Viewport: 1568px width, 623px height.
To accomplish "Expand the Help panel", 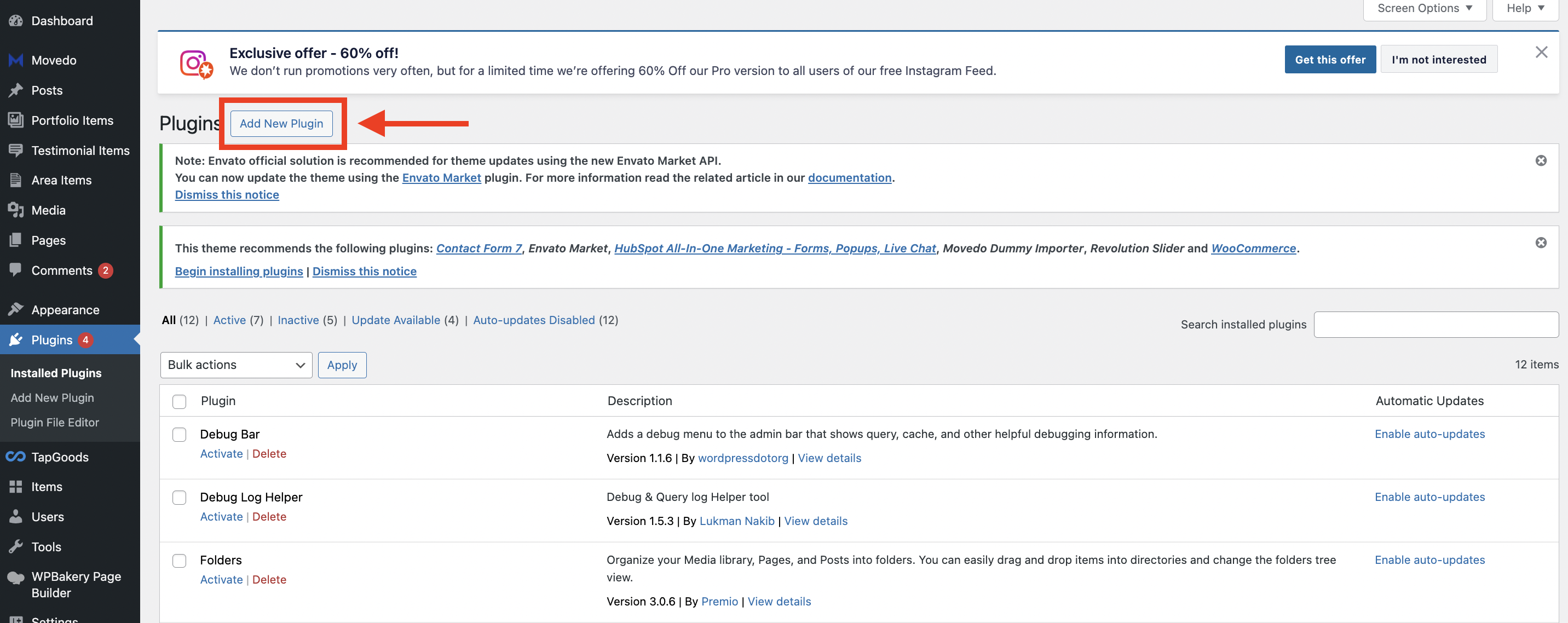I will (x=1525, y=9).
